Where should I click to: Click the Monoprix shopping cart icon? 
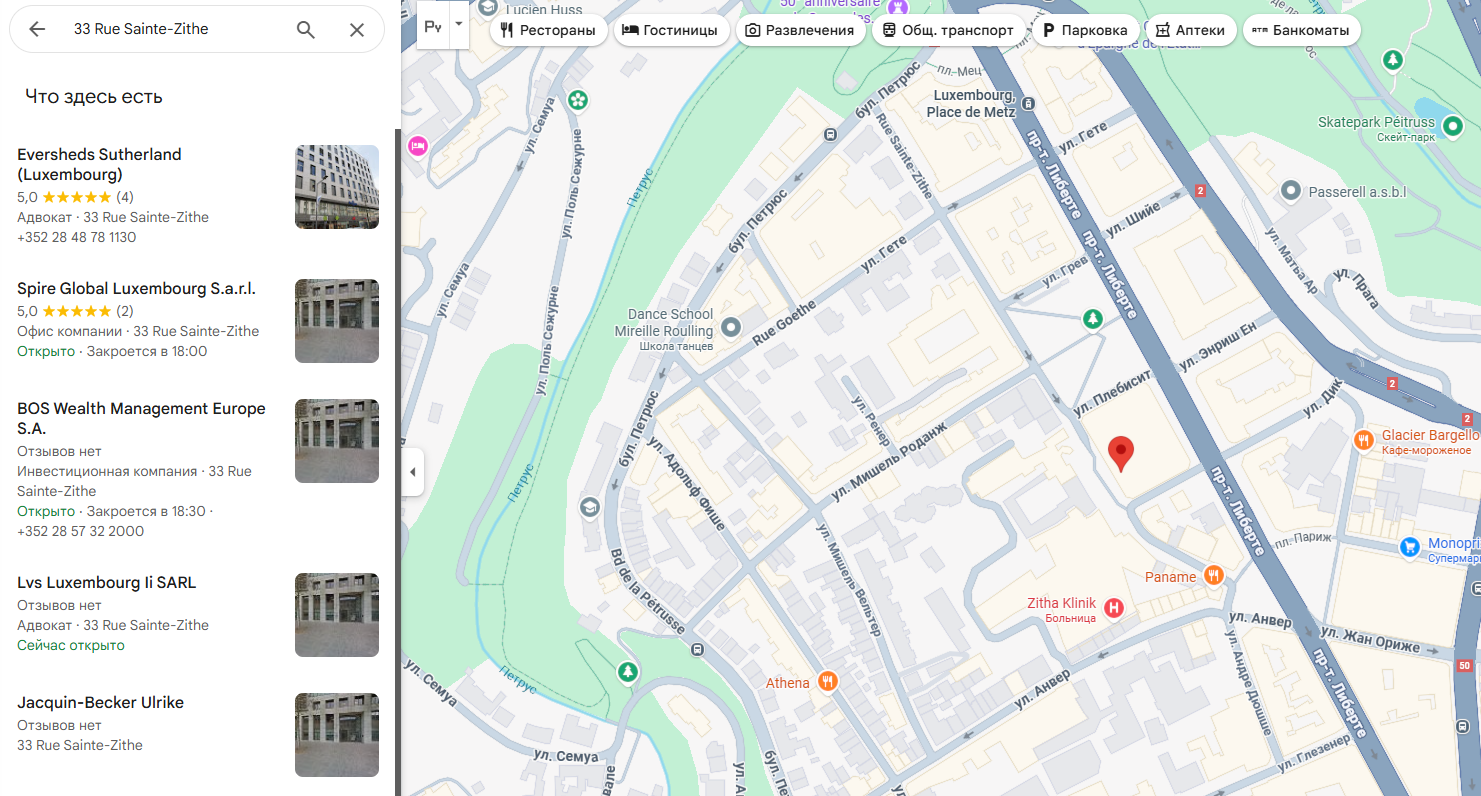(1410, 546)
